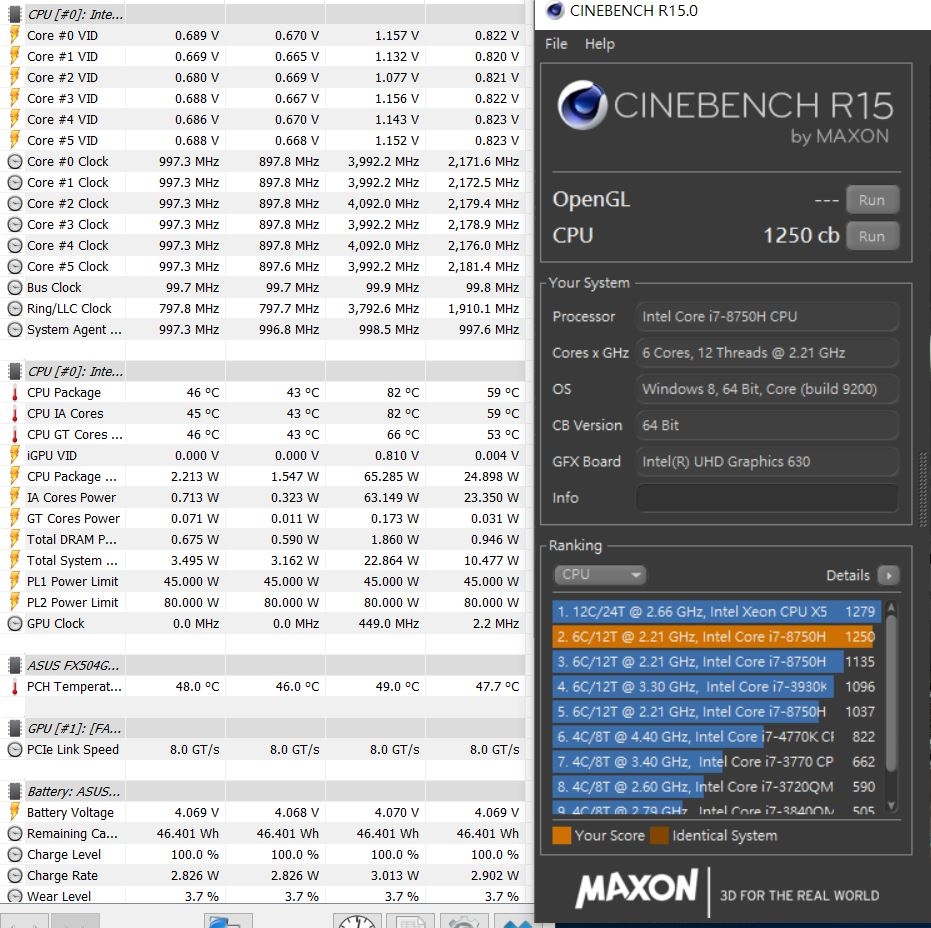Click the lightning icon beside iGPU VID

pos(15,455)
